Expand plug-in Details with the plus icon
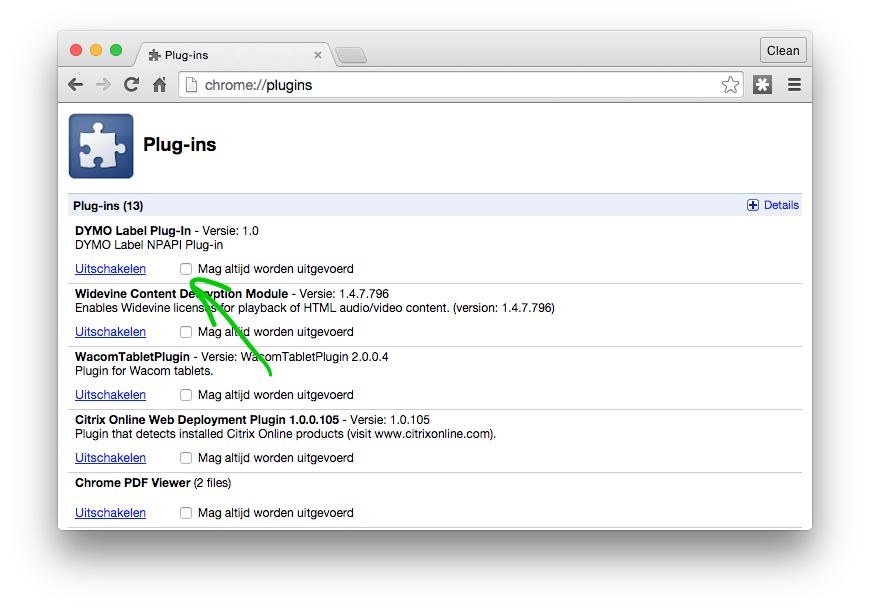The image size is (869, 609). pos(753,205)
